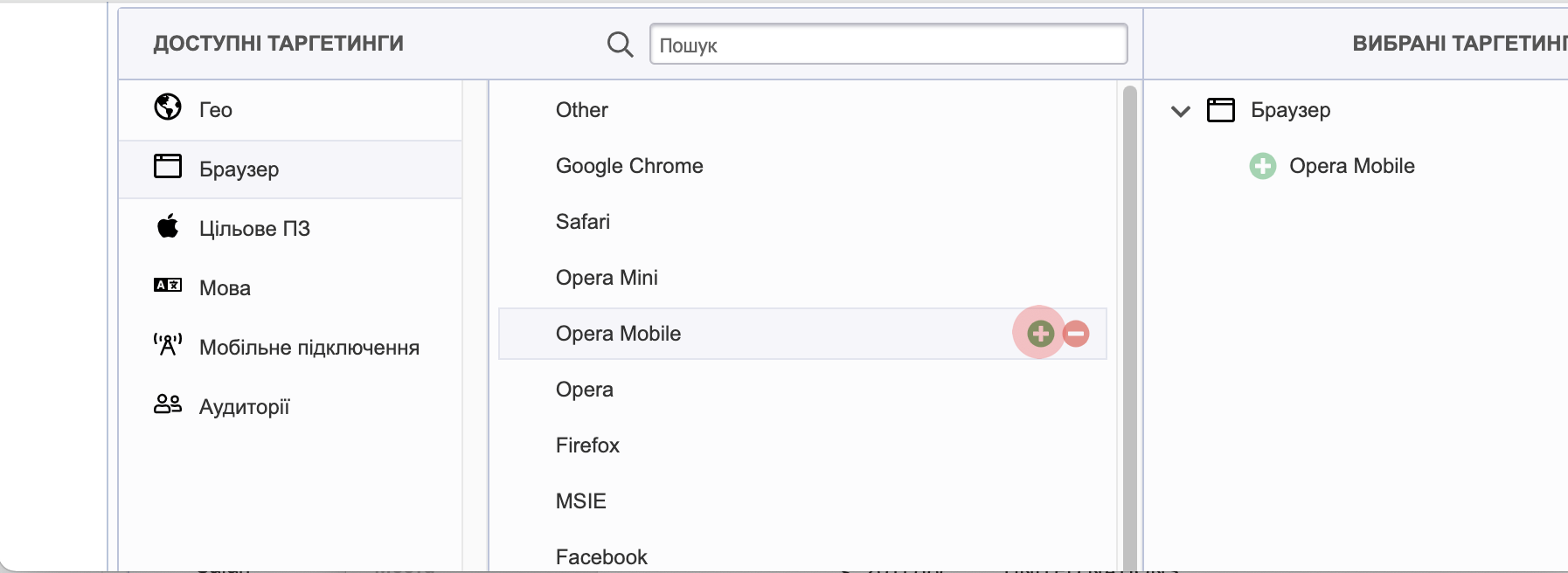Click the Пошук search input field
The height and width of the screenshot is (573, 1568).
[x=888, y=45]
